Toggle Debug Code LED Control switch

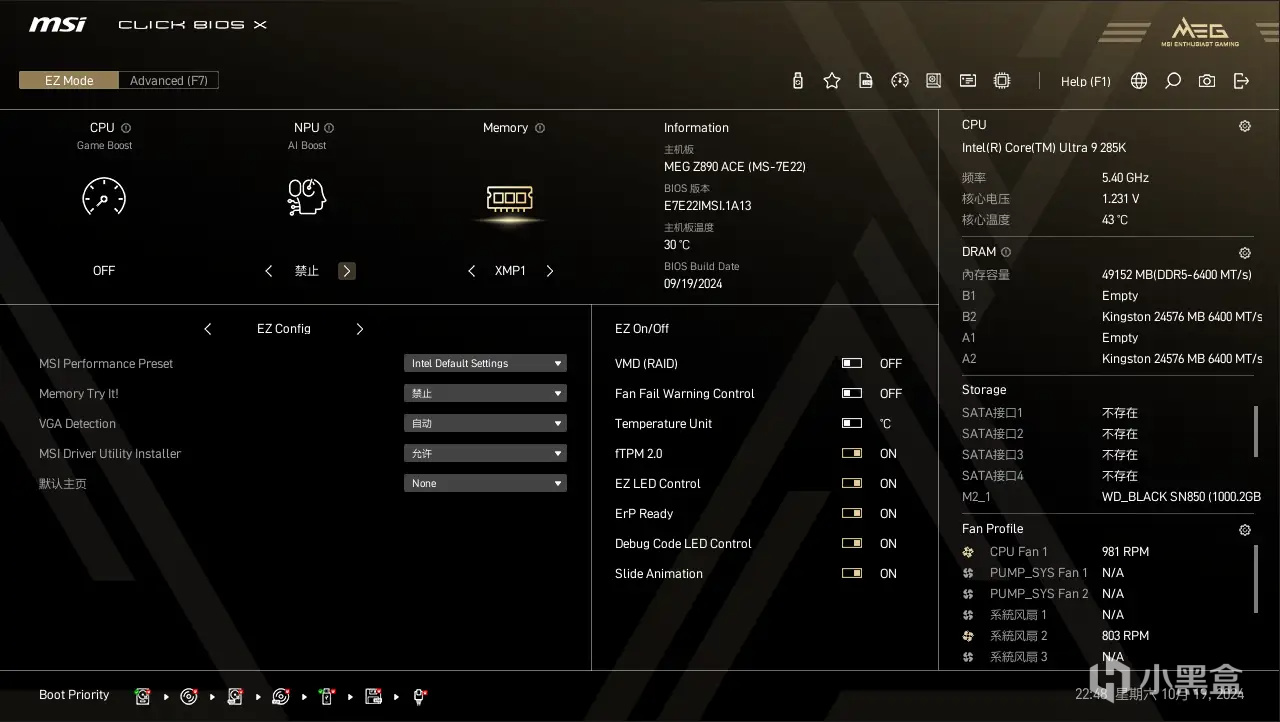click(852, 544)
